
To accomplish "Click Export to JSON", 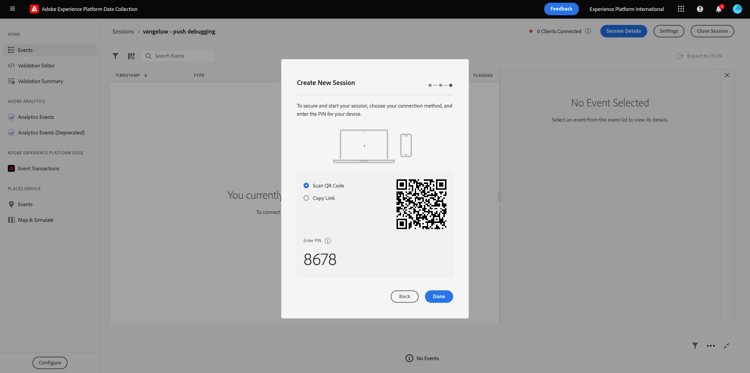I will (699, 56).
